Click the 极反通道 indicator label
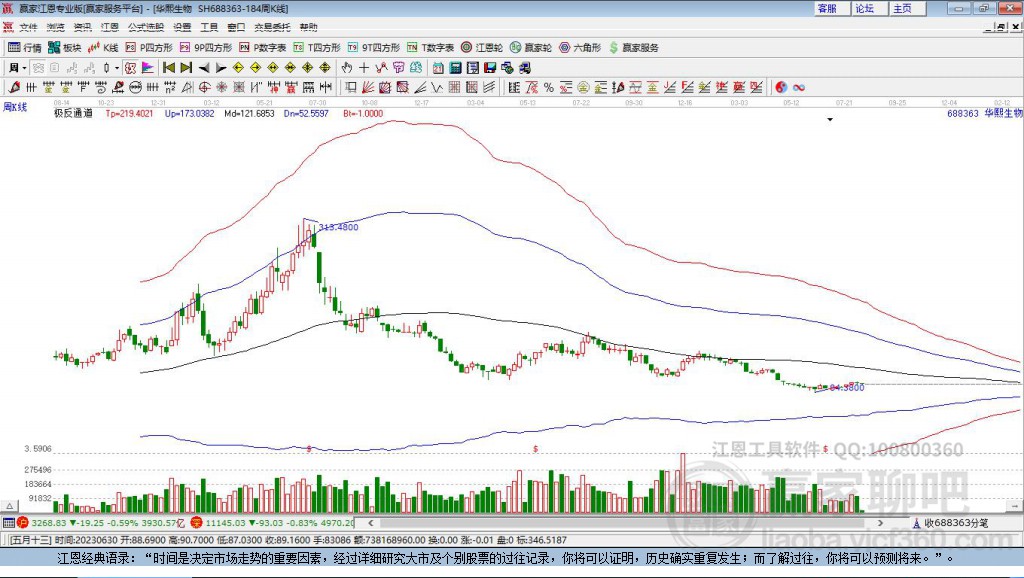Viewport: 1024px width, 578px height. coord(73,114)
